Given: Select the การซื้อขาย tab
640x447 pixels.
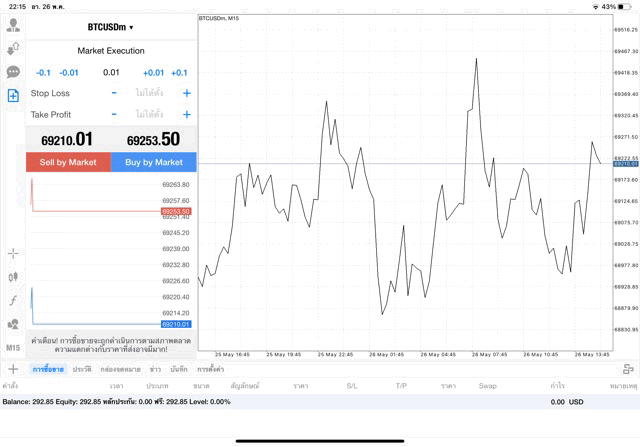Looking at the screenshot, I should click(x=48, y=369).
